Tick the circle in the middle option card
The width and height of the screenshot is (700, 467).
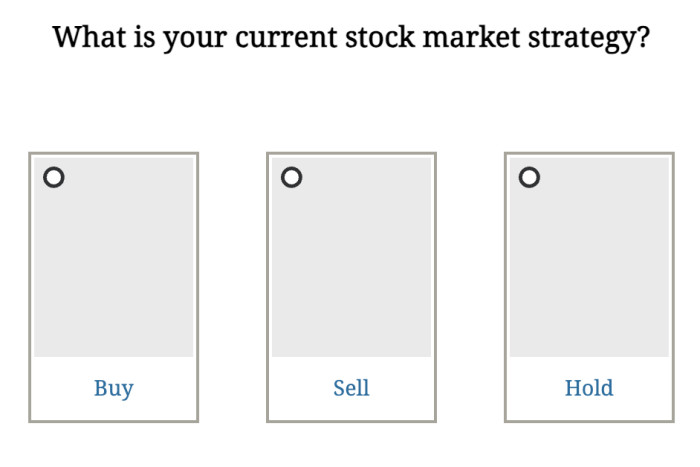tap(291, 177)
